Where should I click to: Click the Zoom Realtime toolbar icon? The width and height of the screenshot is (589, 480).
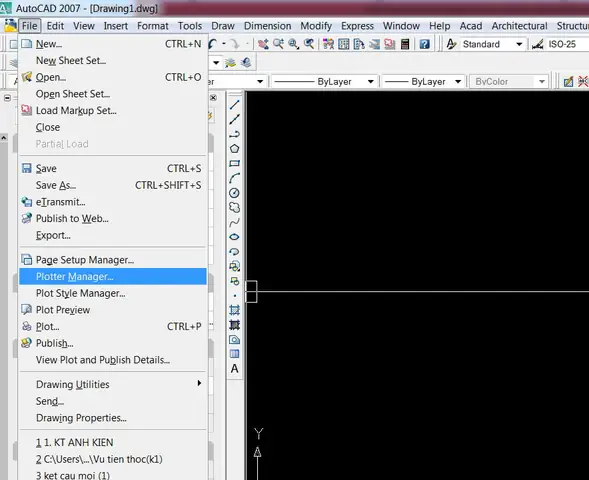pyautogui.click(x=279, y=44)
